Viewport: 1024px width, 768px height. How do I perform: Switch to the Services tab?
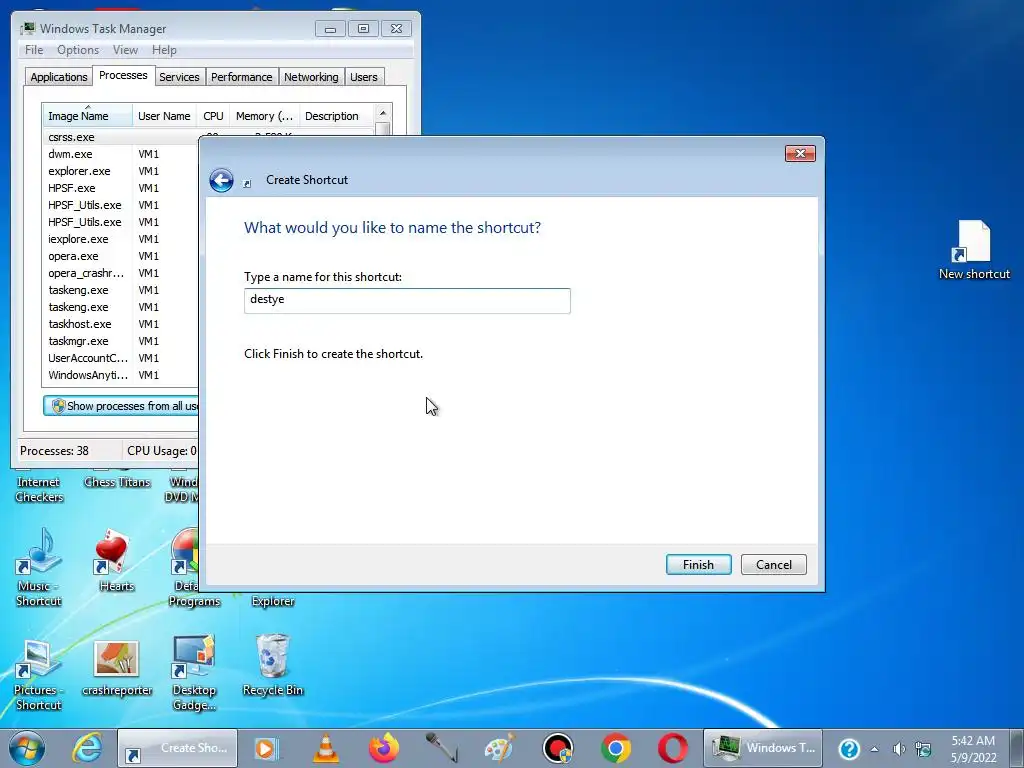pos(179,77)
